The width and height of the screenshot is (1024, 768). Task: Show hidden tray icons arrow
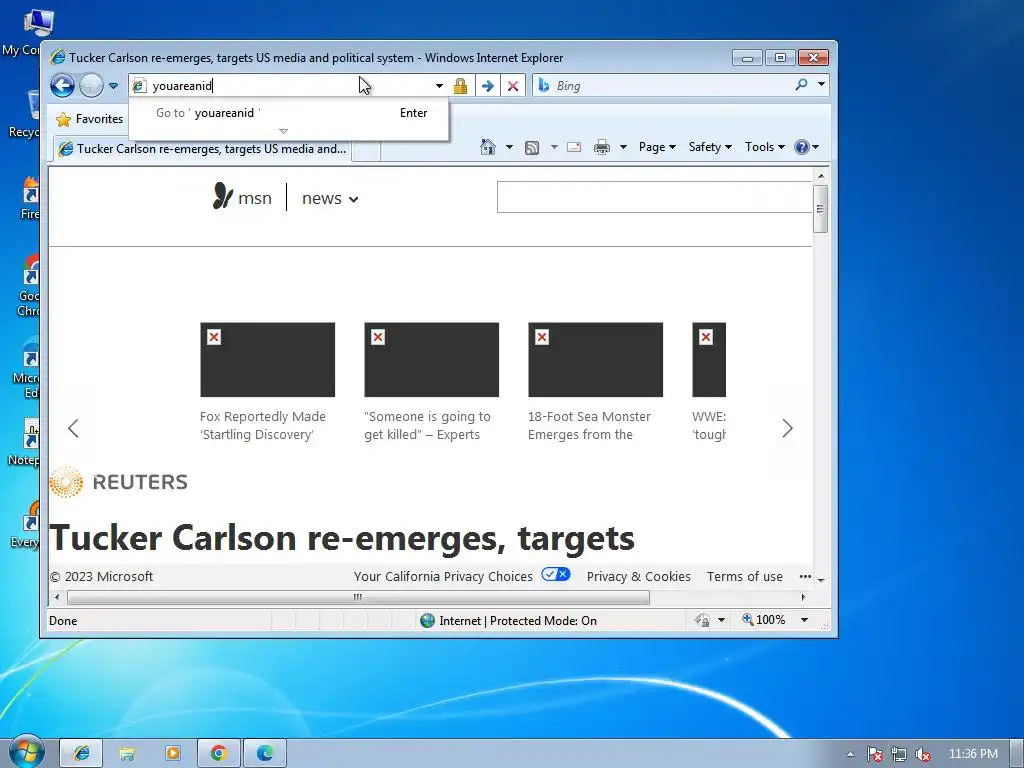click(850, 754)
